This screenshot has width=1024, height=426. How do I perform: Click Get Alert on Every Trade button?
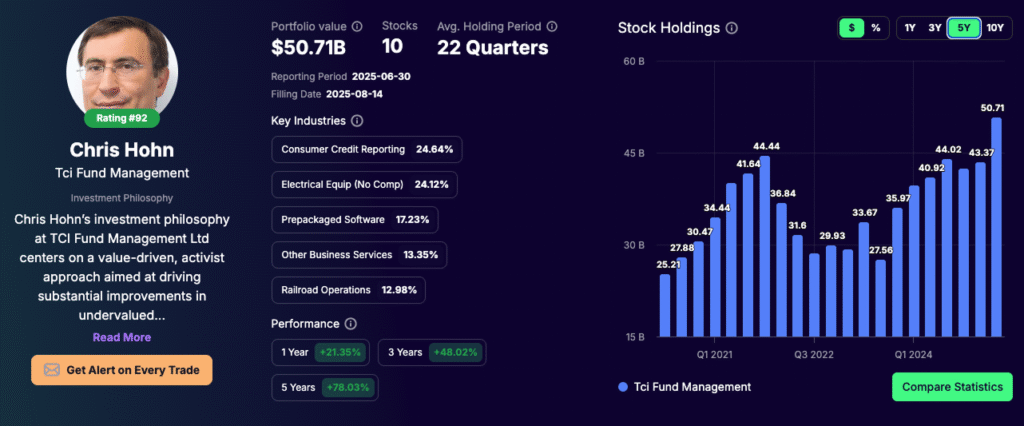121,370
